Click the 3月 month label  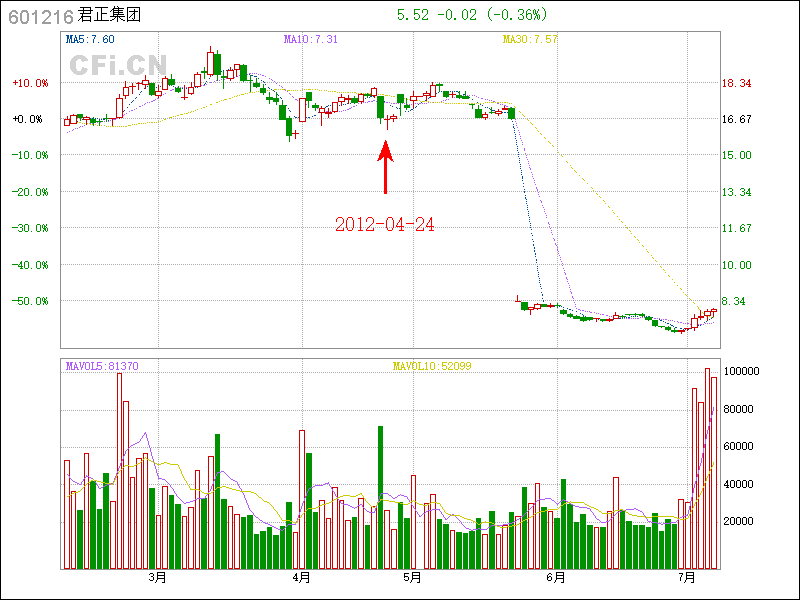pos(158,578)
